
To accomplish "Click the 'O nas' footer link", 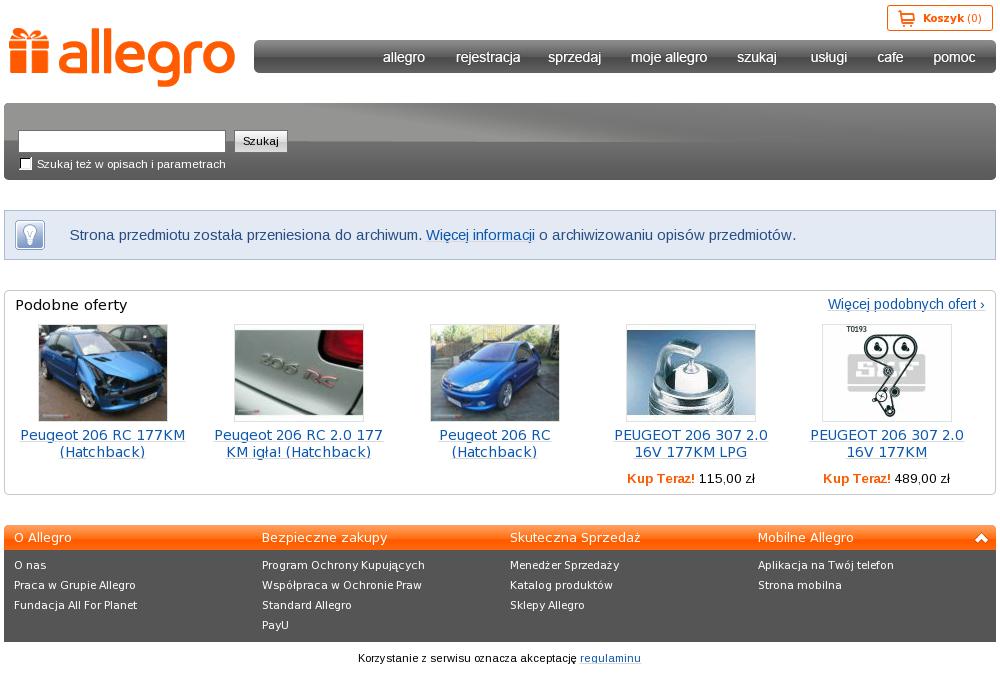I will (30, 565).
